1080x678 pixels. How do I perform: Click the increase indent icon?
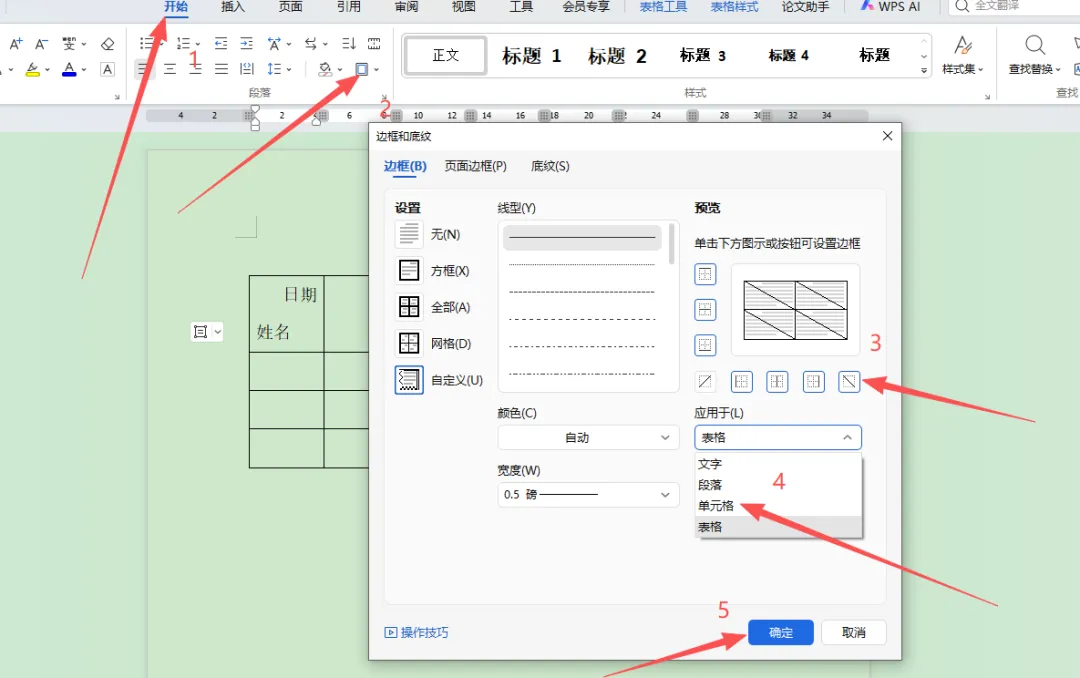pos(246,44)
